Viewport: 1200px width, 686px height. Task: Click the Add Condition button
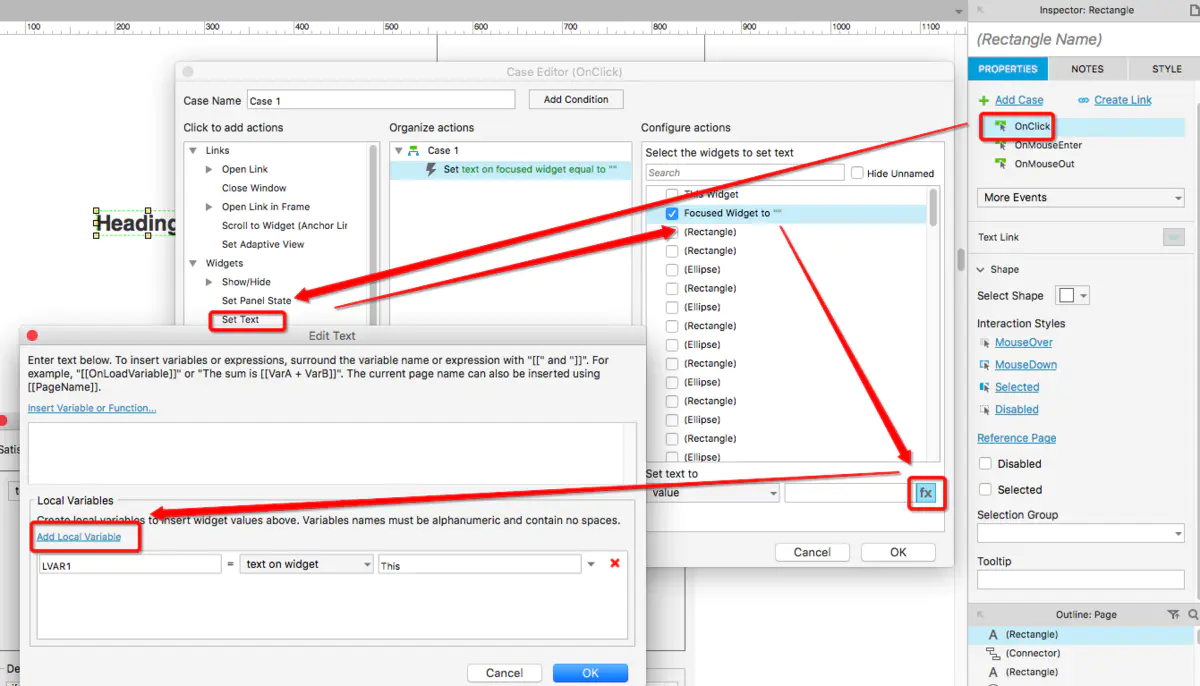576,100
